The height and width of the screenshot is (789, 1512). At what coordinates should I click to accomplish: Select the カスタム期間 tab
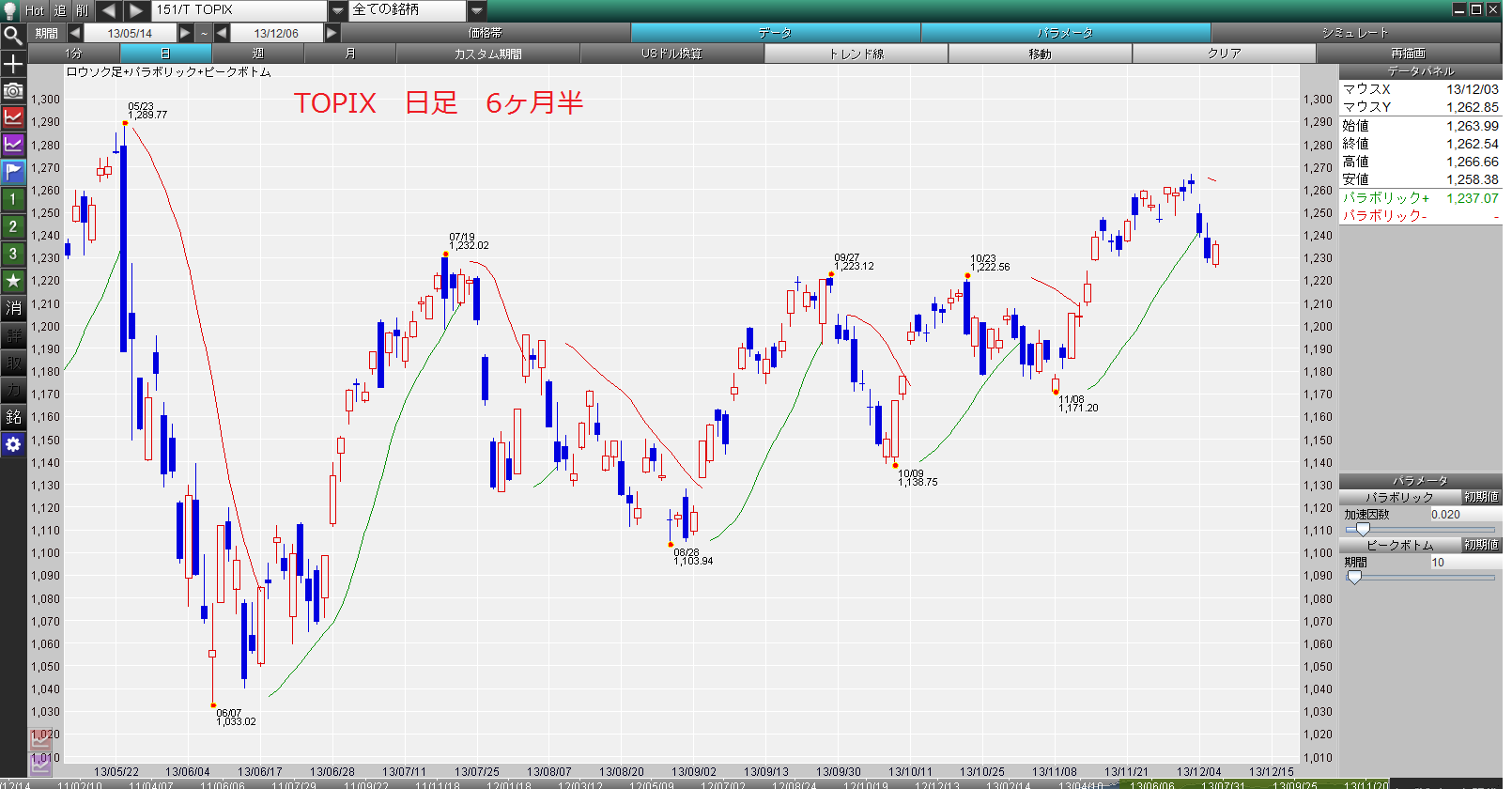(x=488, y=54)
